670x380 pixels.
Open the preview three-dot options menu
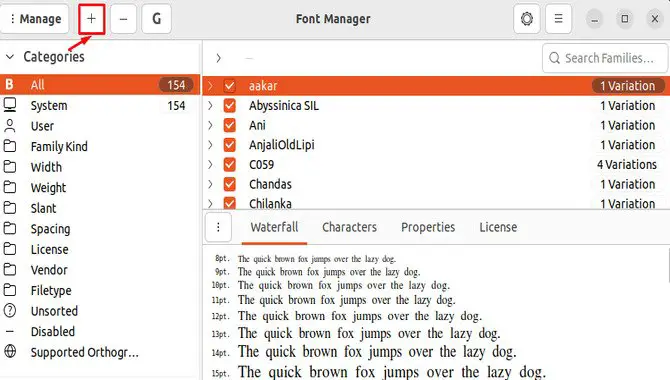coord(218,227)
